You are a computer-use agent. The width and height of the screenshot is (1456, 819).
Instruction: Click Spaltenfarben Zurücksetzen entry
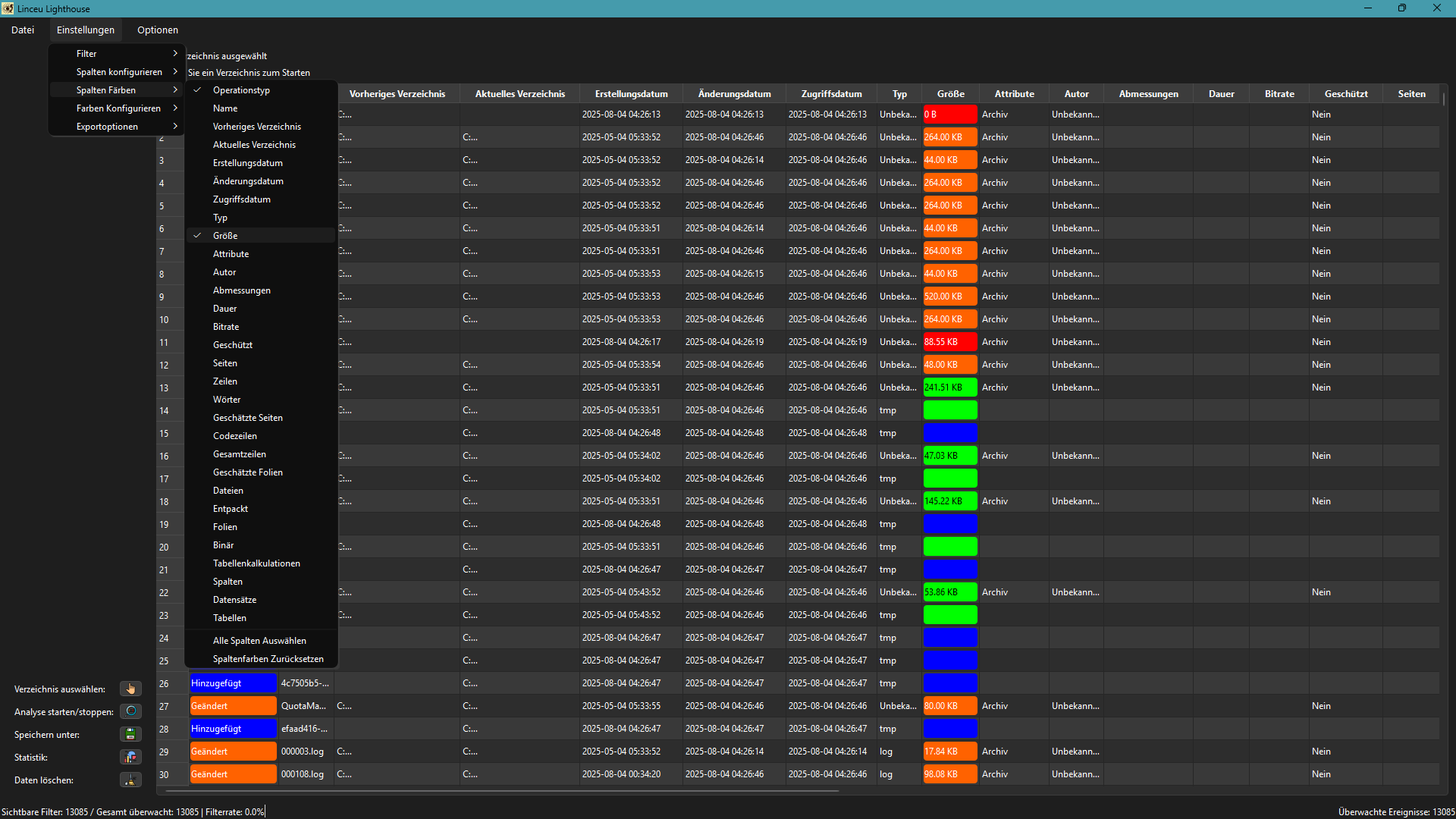[268, 659]
